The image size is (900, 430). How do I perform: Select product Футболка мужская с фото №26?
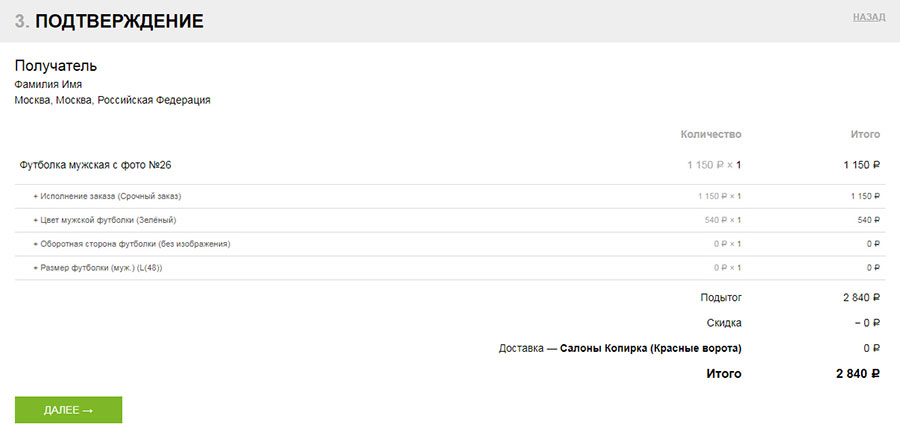point(102,164)
